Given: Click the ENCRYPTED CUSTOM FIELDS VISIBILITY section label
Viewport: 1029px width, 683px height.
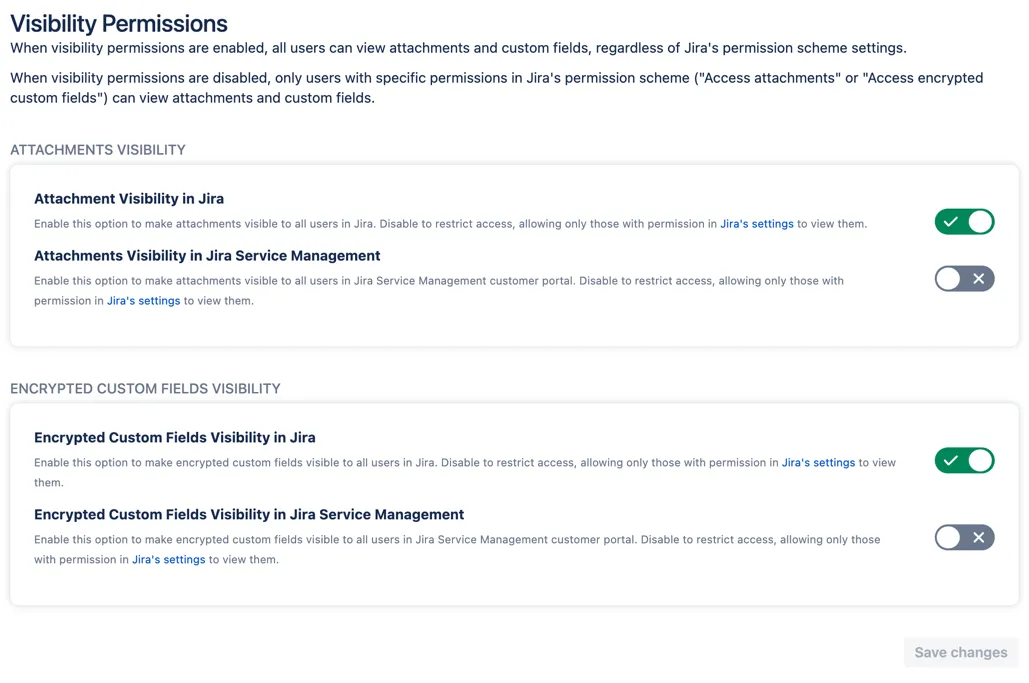Looking at the screenshot, I should click(145, 388).
